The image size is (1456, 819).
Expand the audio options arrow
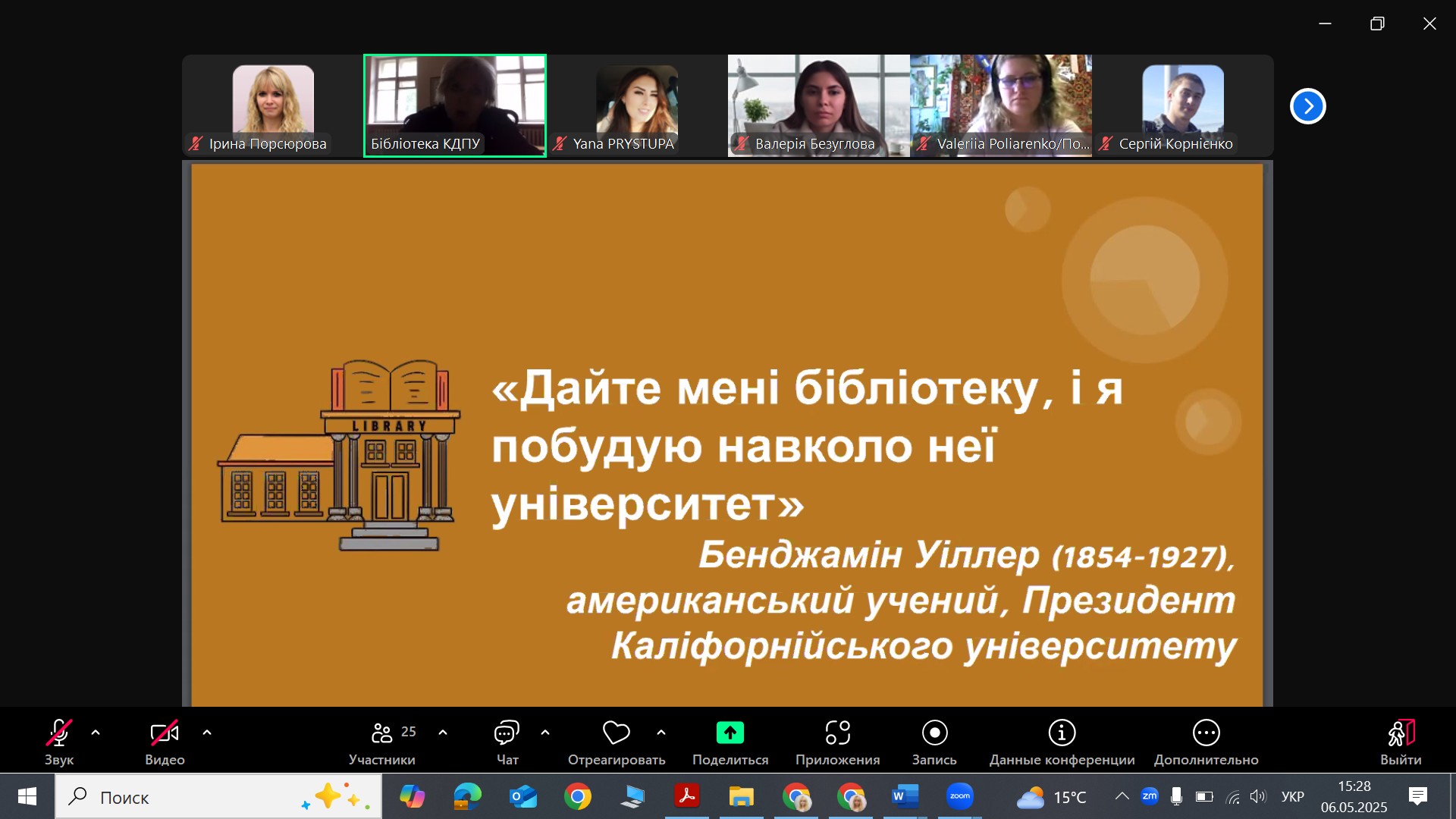96,733
